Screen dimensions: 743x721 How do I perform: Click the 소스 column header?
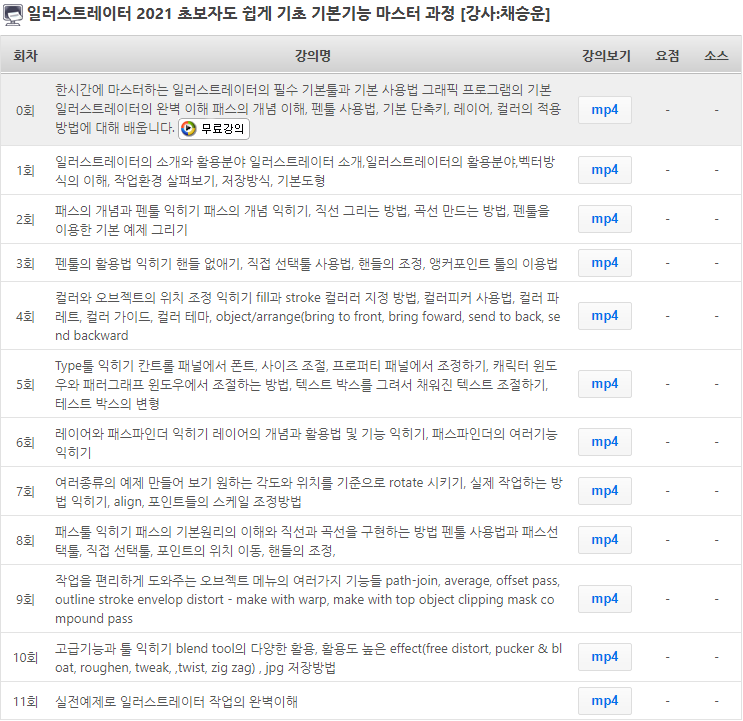[716, 56]
